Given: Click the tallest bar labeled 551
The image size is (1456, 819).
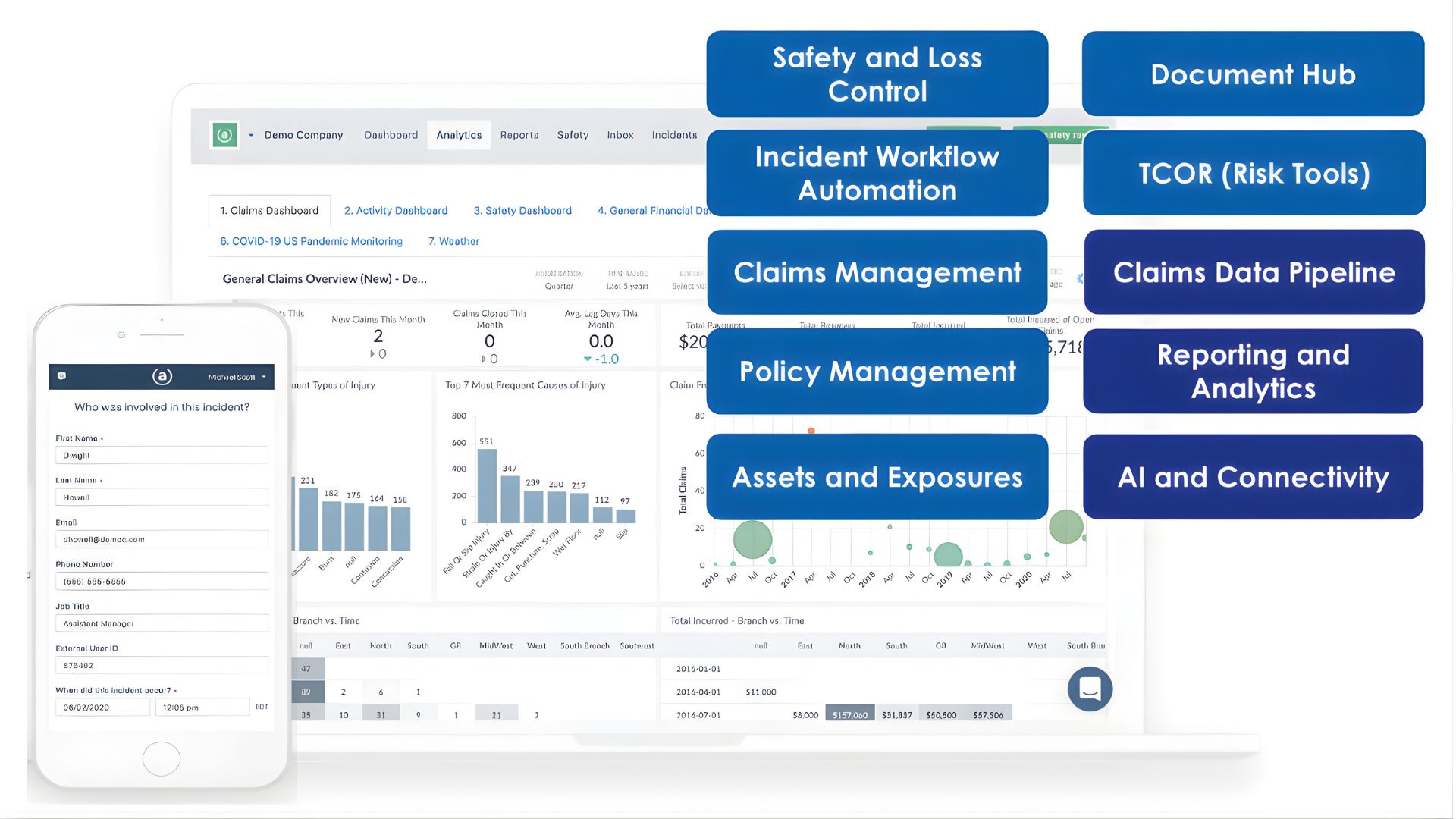Looking at the screenshot, I should [487, 485].
